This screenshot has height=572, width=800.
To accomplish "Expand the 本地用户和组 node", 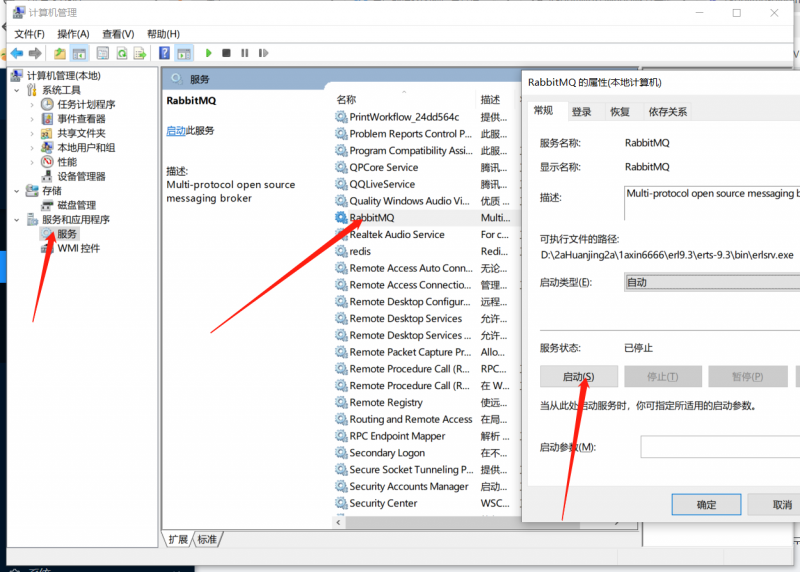I will (32, 147).
